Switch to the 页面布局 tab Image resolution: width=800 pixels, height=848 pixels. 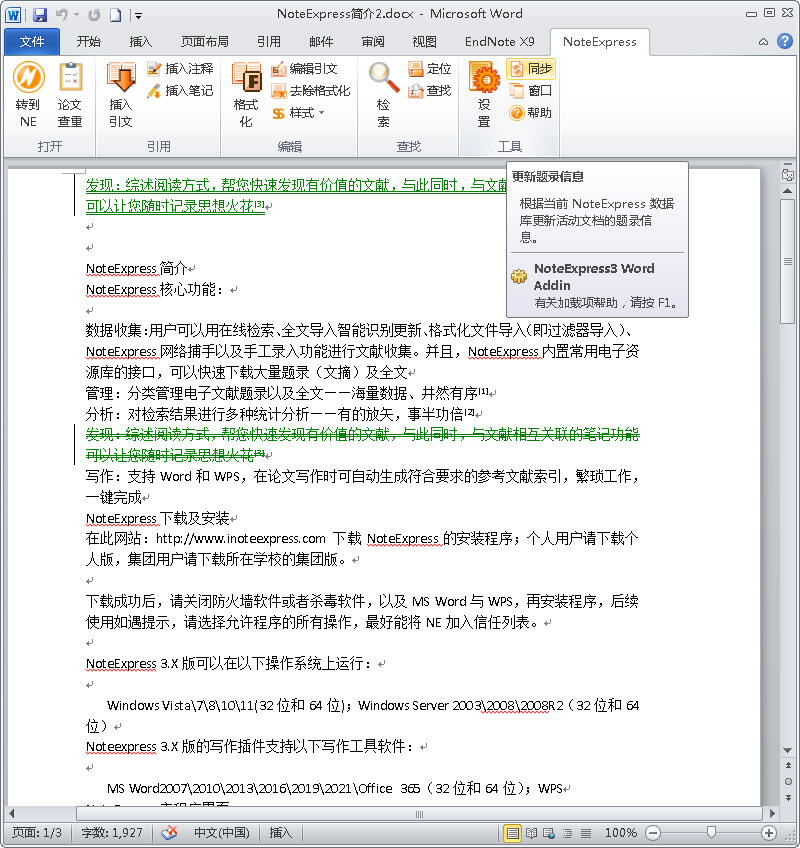coord(205,42)
